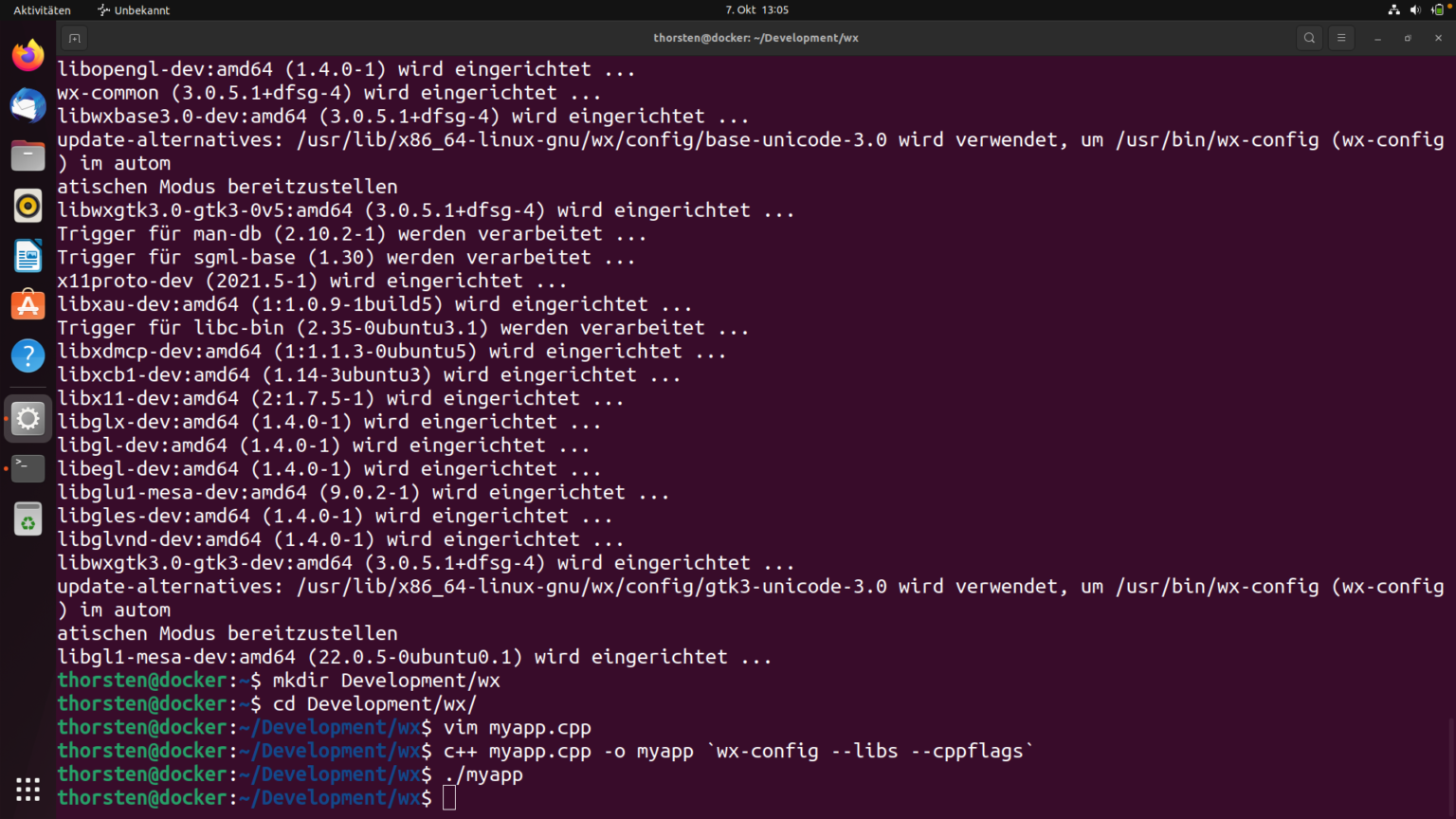
Task: Click the volume speaker icon
Action: click(x=1415, y=9)
